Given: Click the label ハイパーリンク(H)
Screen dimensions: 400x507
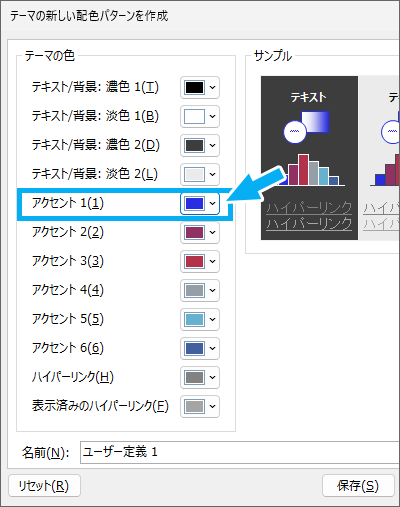Looking at the screenshot, I should [x=73, y=377].
